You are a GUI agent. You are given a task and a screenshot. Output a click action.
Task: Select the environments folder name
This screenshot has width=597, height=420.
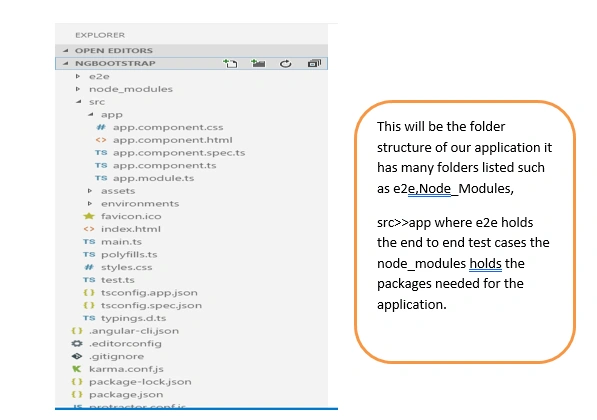pyautogui.click(x=140, y=204)
